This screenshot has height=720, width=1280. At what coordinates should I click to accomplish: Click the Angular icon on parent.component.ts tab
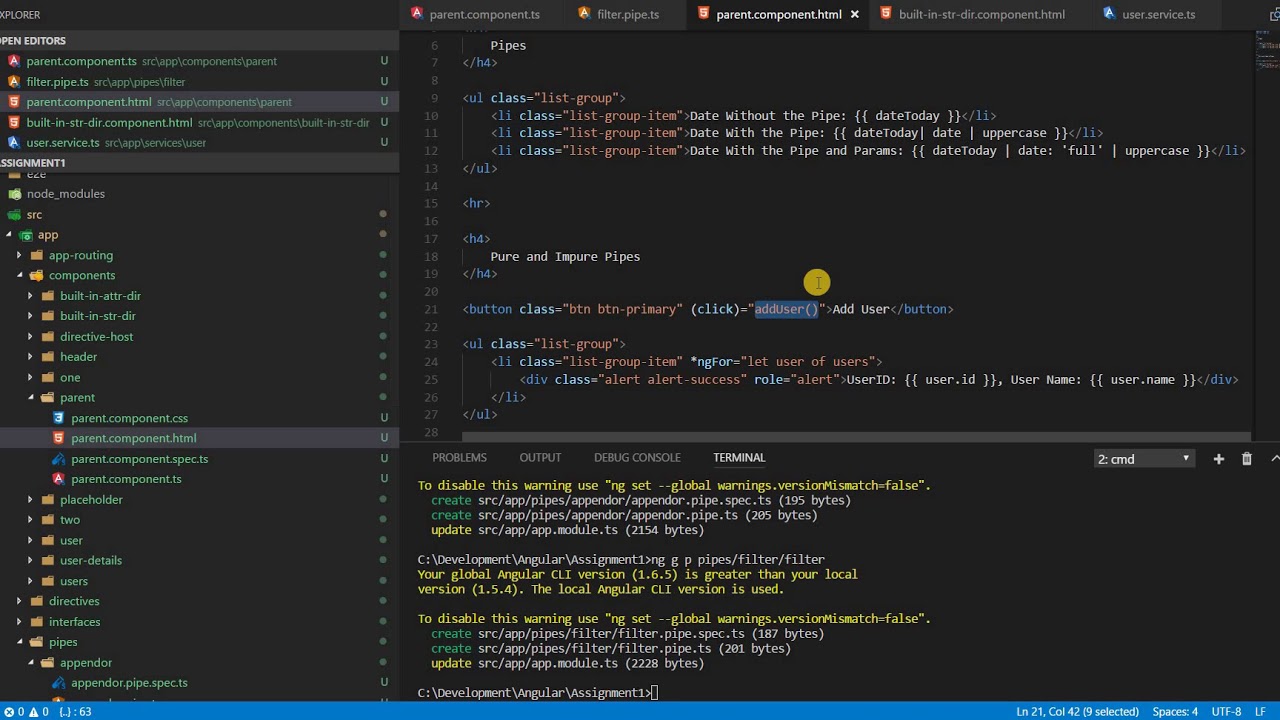point(417,14)
